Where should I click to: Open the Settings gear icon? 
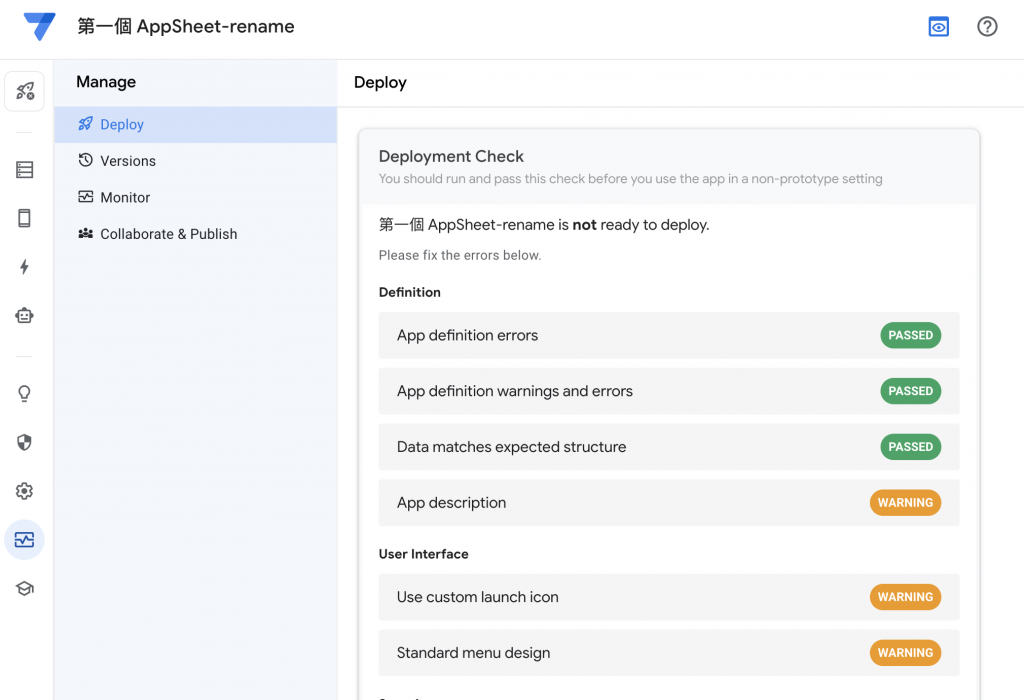point(25,491)
